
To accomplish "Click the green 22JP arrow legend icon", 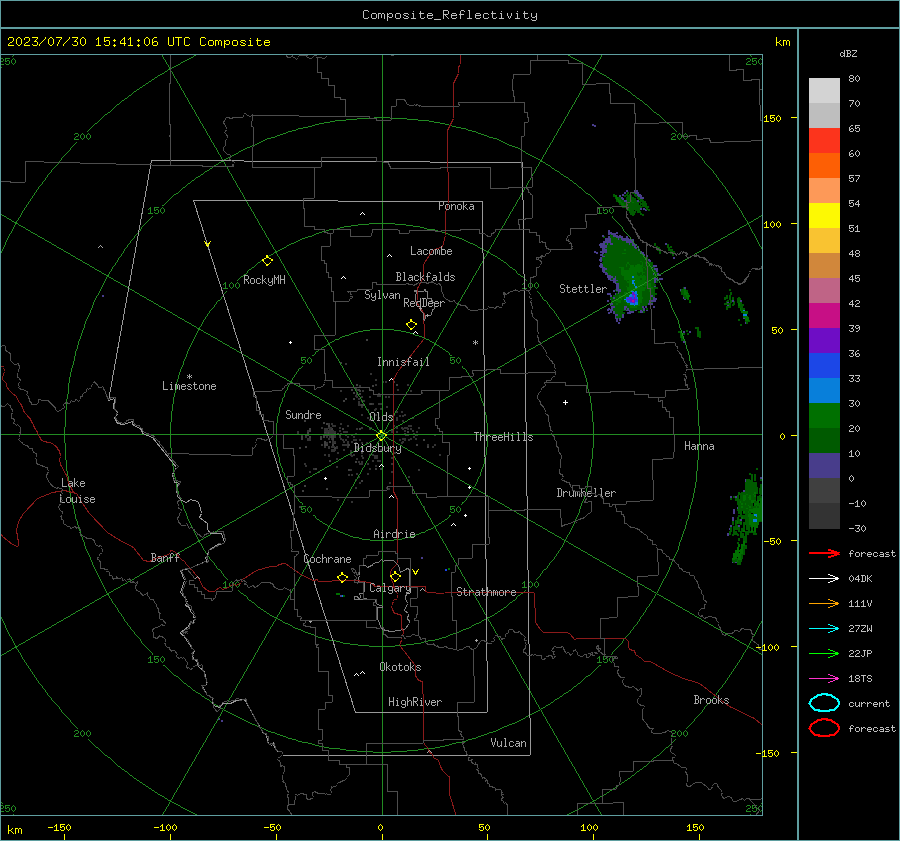I will 824,653.
